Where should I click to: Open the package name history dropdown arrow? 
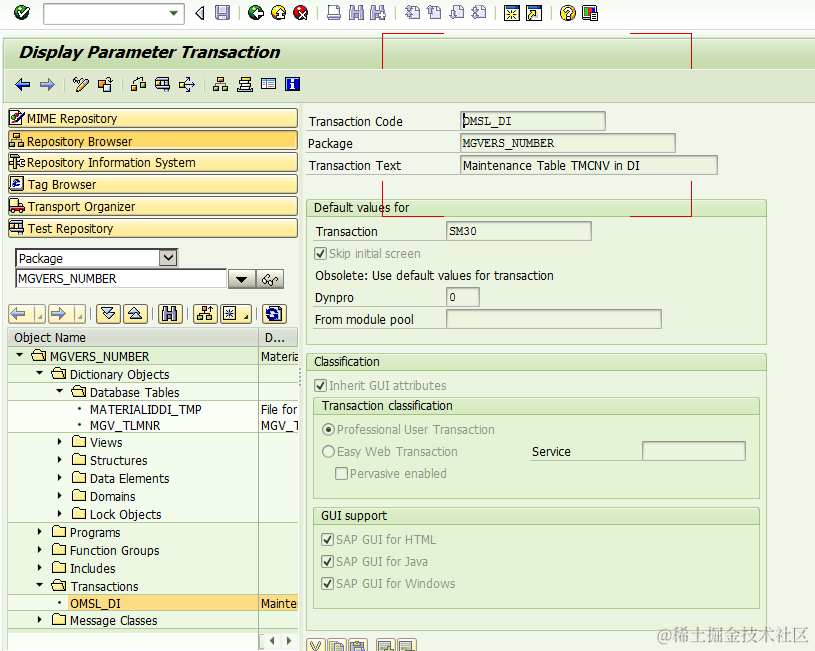click(241, 279)
